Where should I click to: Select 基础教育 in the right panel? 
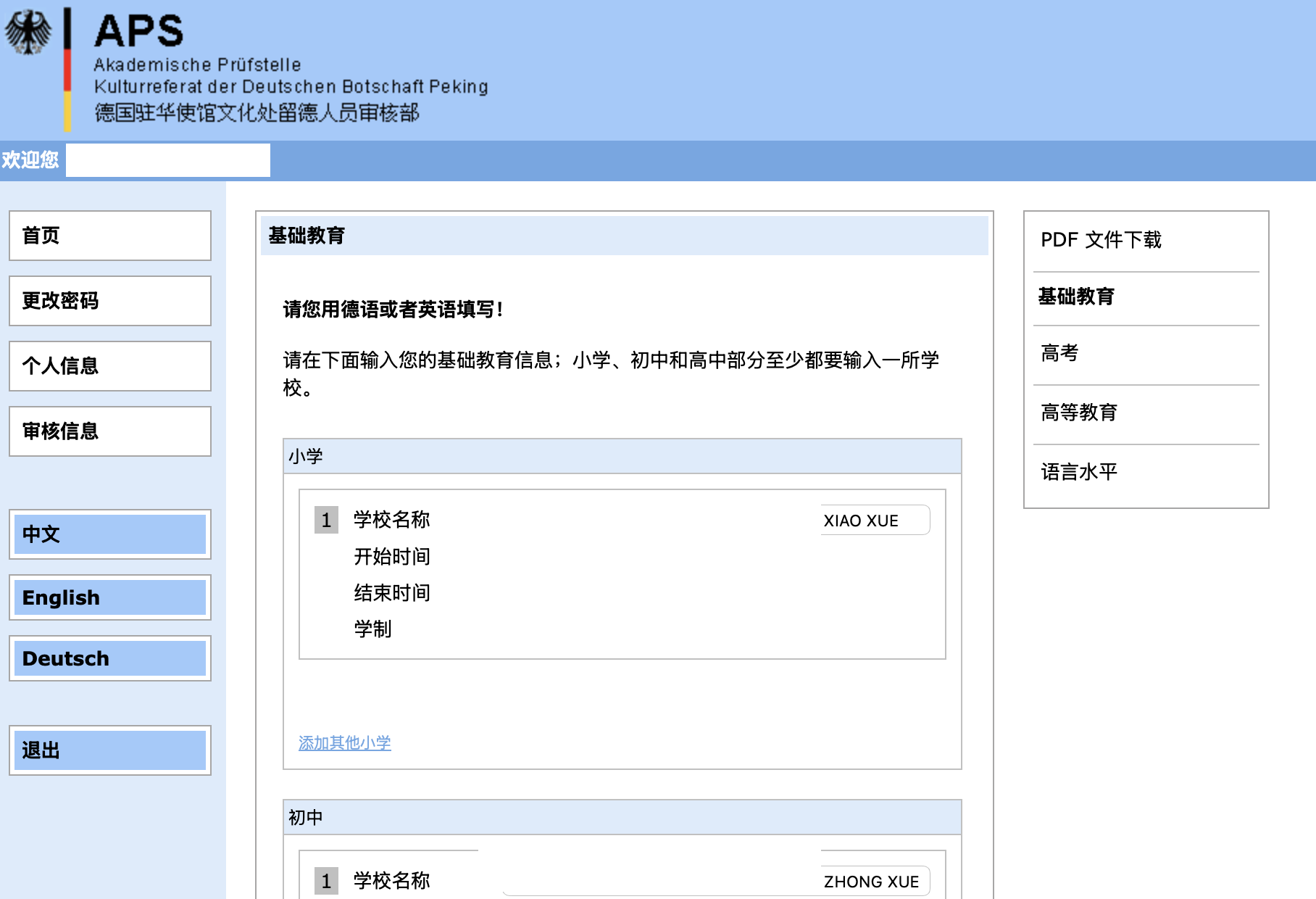[1075, 297]
